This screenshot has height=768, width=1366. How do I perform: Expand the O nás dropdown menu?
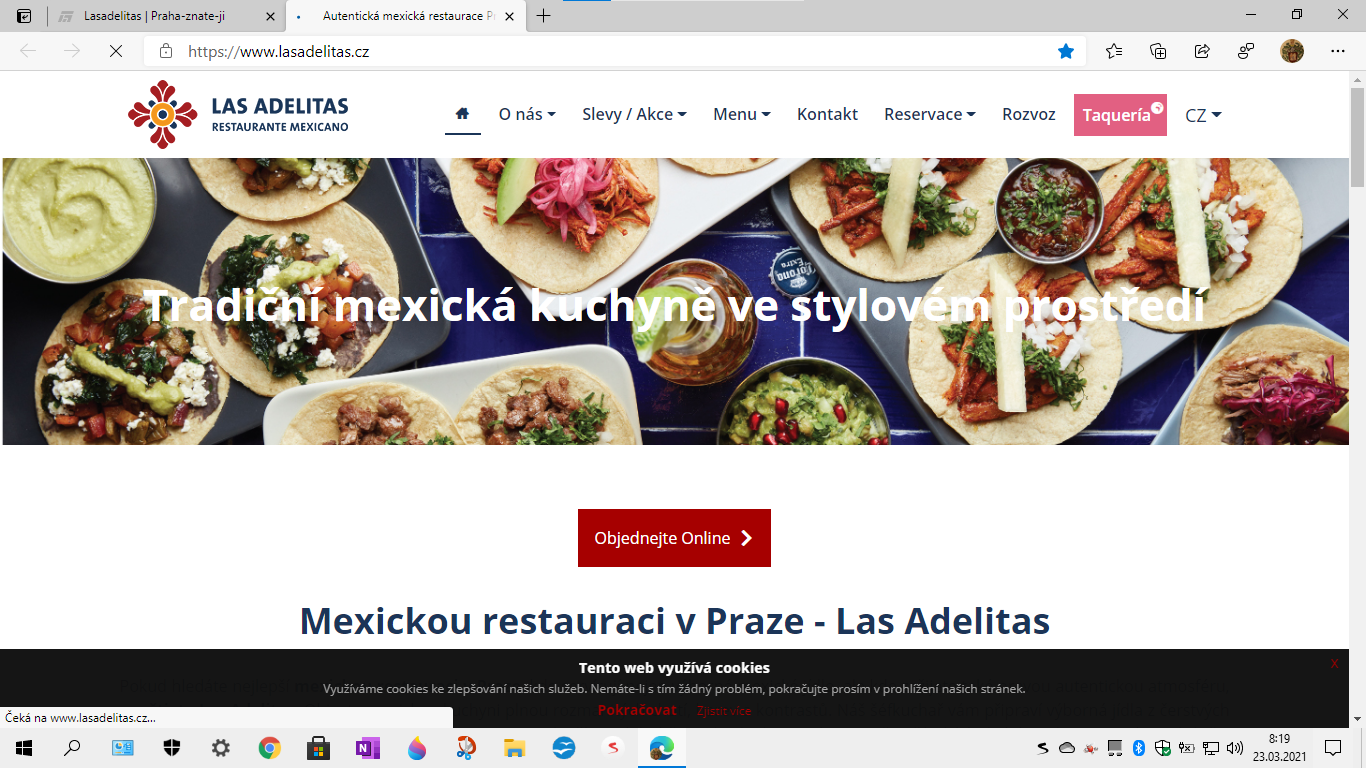[527, 114]
